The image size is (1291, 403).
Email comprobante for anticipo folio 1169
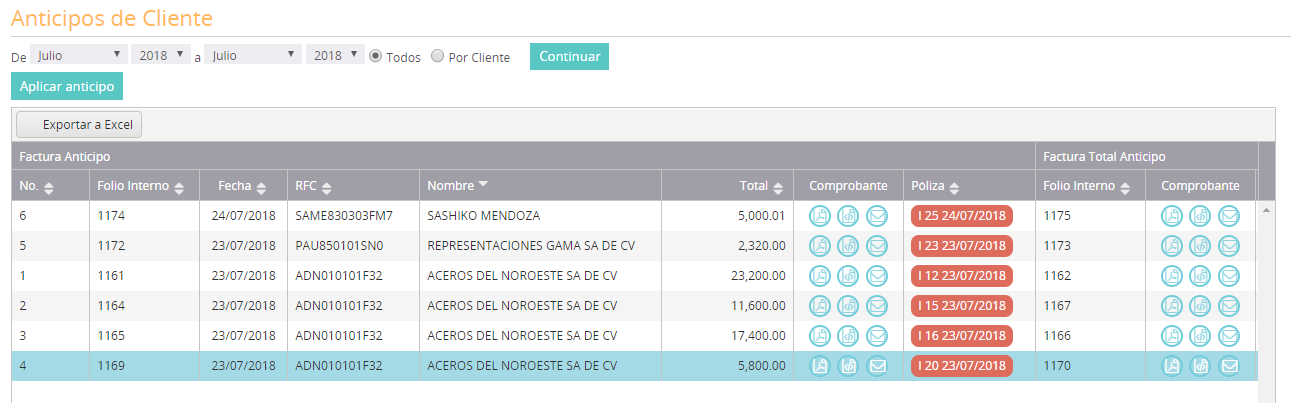[x=877, y=366]
